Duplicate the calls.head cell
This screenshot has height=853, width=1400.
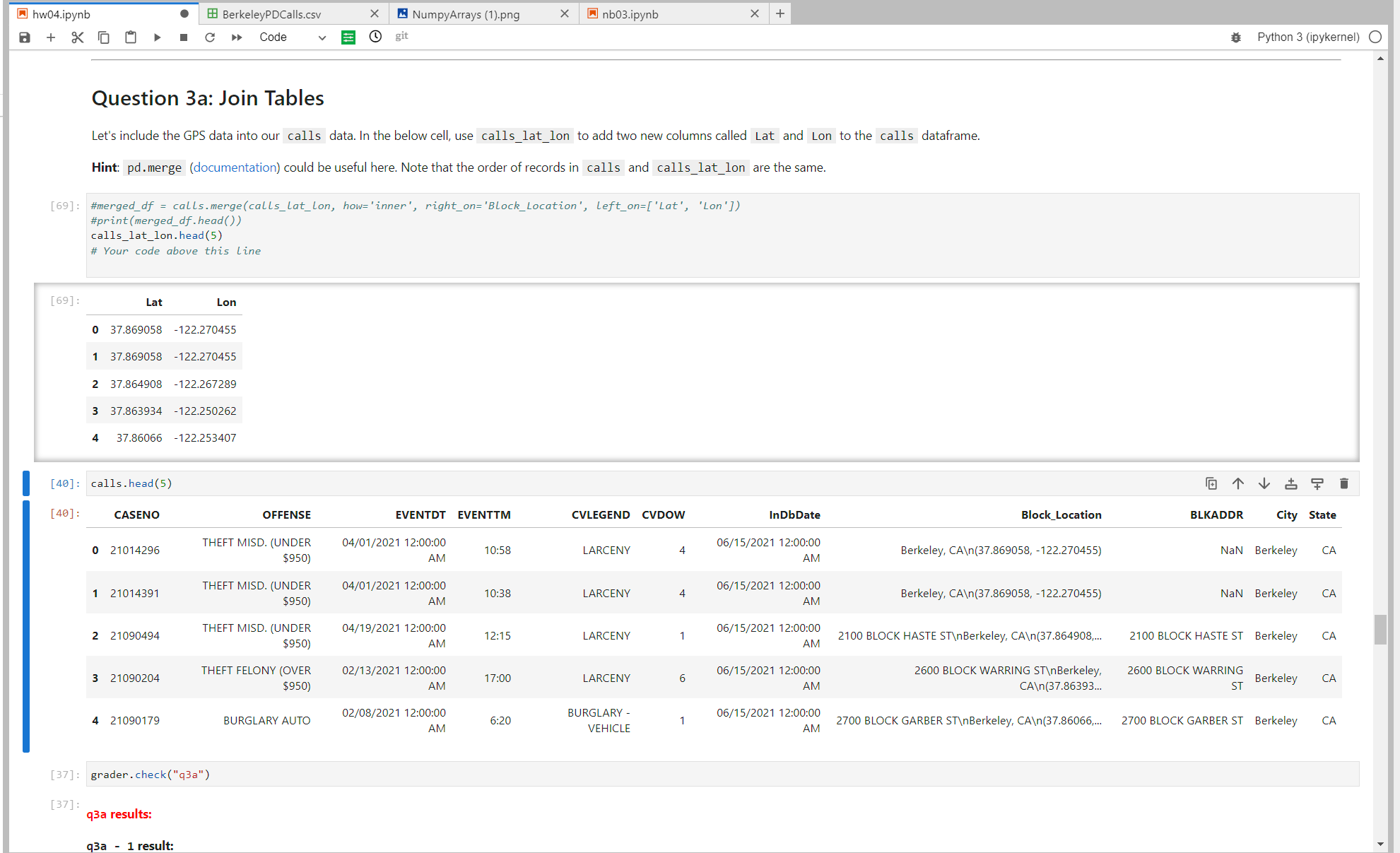pos(1211,483)
